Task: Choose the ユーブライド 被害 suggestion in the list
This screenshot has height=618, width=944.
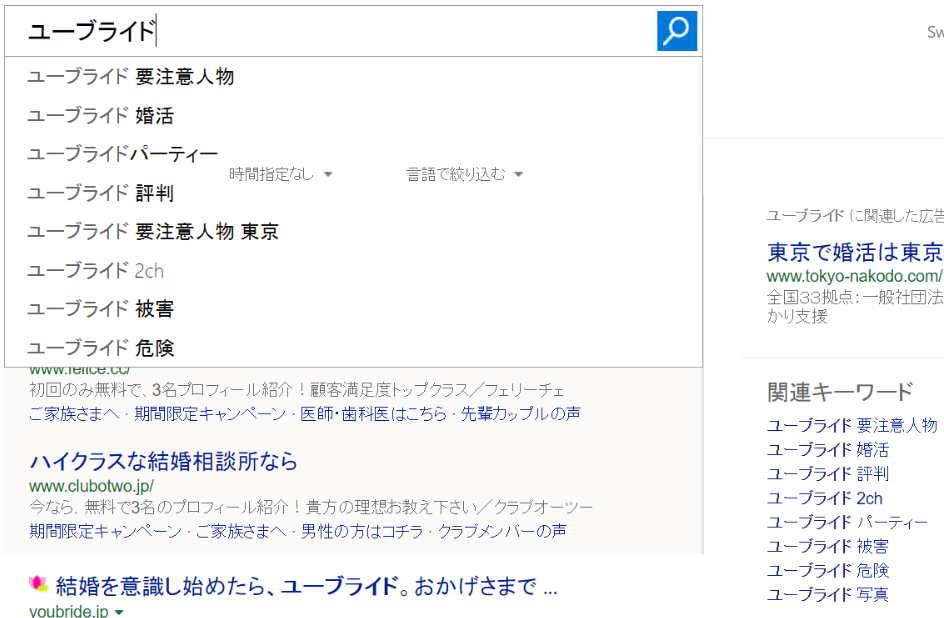Action: pyautogui.click(x=100, y=309)
